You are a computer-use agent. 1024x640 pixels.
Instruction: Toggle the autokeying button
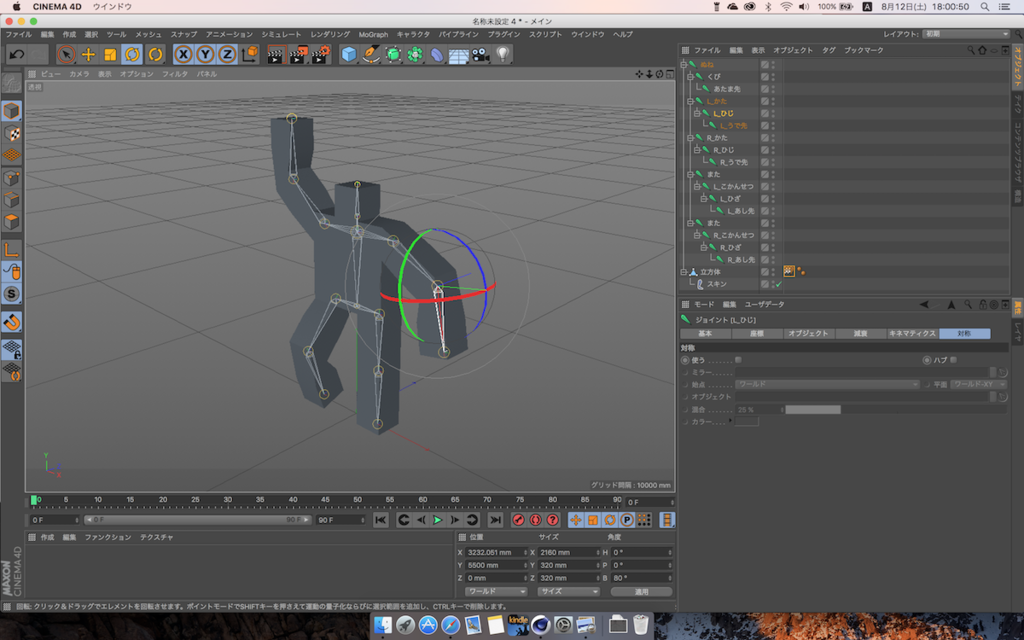coord(536,520)
